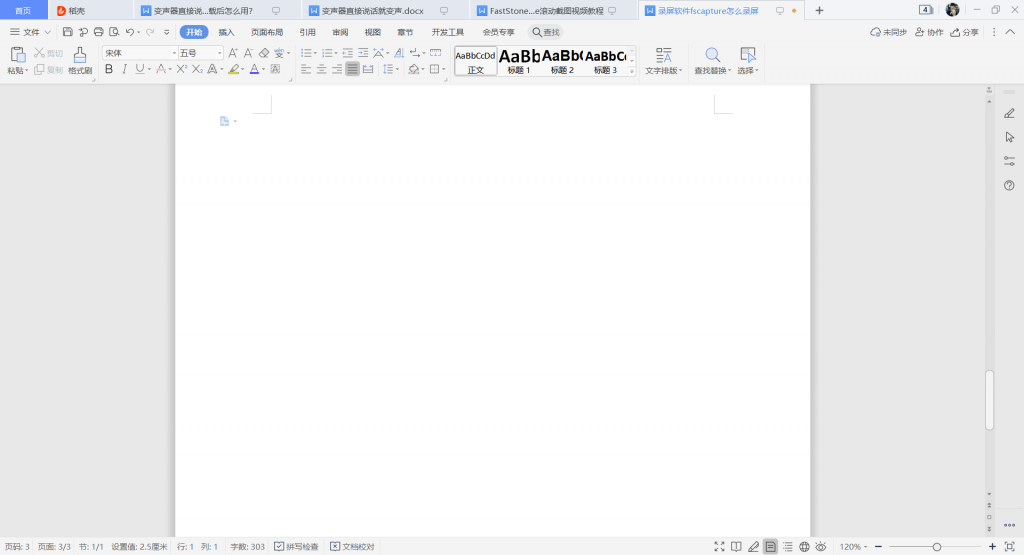
Task: Enable eye protection mode in status bar
Action: [820, 547]
